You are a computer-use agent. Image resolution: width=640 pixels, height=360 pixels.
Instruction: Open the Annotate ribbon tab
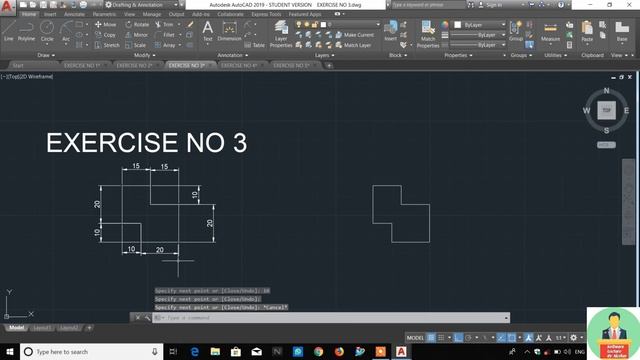(74, 14)
